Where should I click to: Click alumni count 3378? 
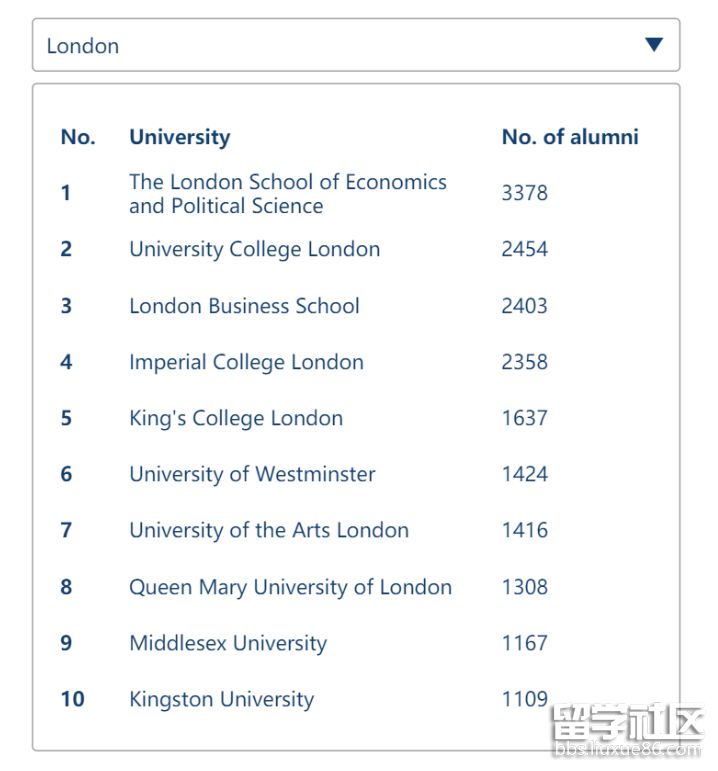(x=525, y=193)
